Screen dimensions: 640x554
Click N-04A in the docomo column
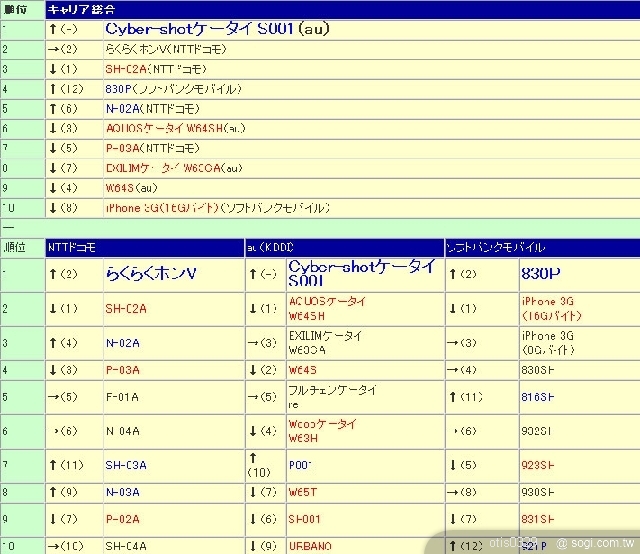tap(122, 431)
